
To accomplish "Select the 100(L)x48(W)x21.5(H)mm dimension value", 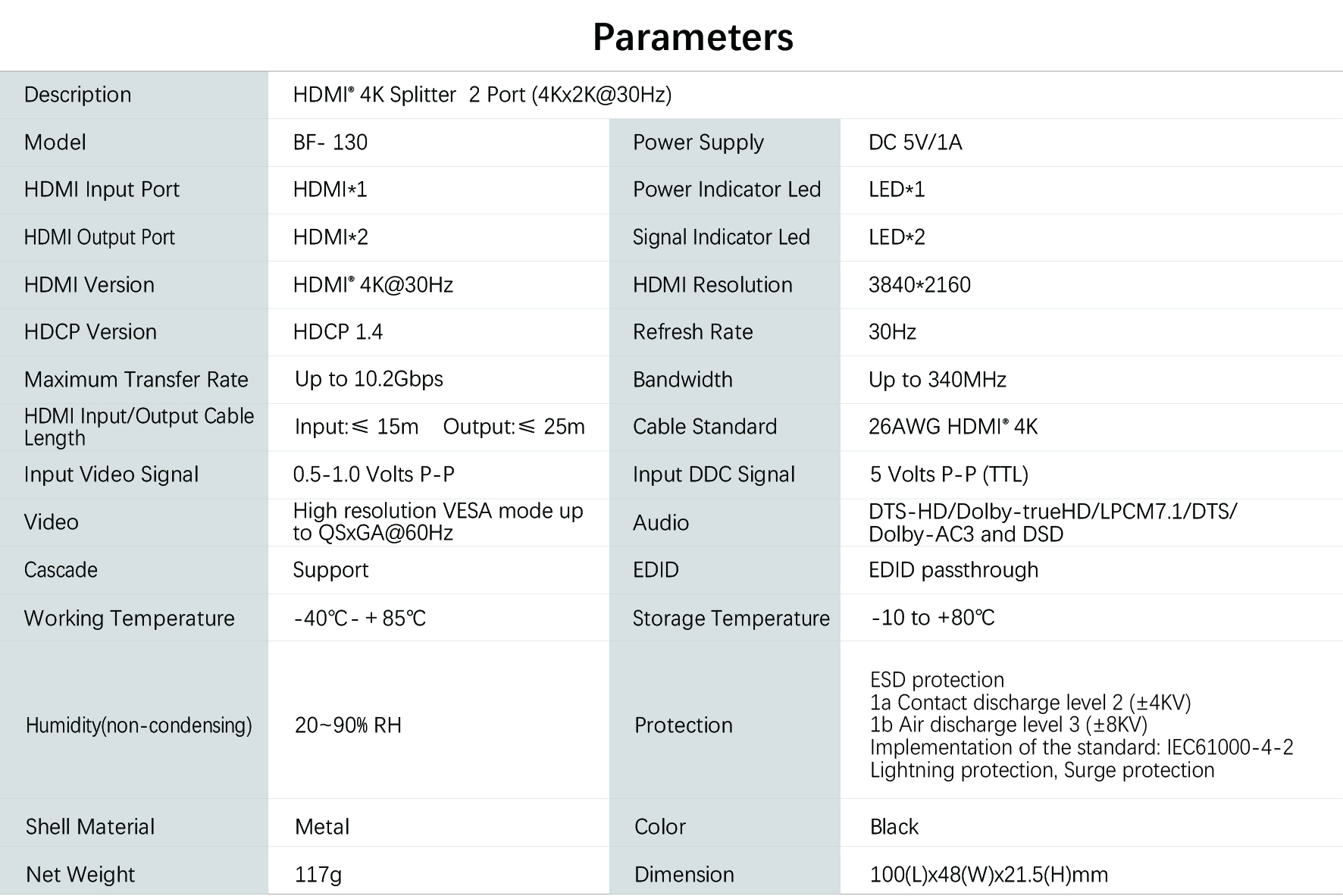I will (988, 875).
